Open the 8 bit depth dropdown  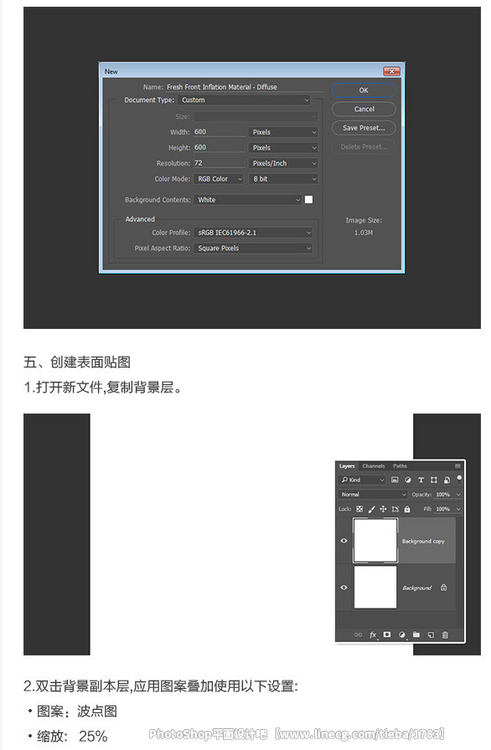click(283, 179)
